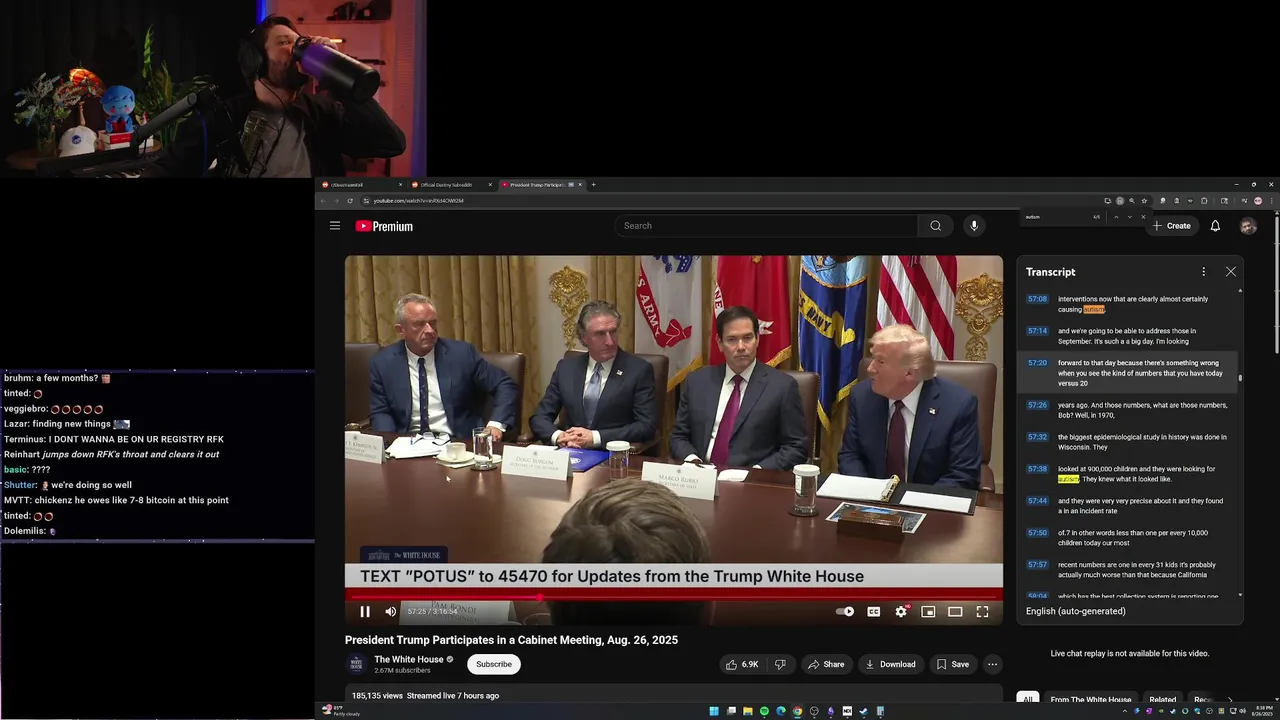Click The White House channel avatar
1280x720 pixels.
pyautogui.click(x=356, y=664)
